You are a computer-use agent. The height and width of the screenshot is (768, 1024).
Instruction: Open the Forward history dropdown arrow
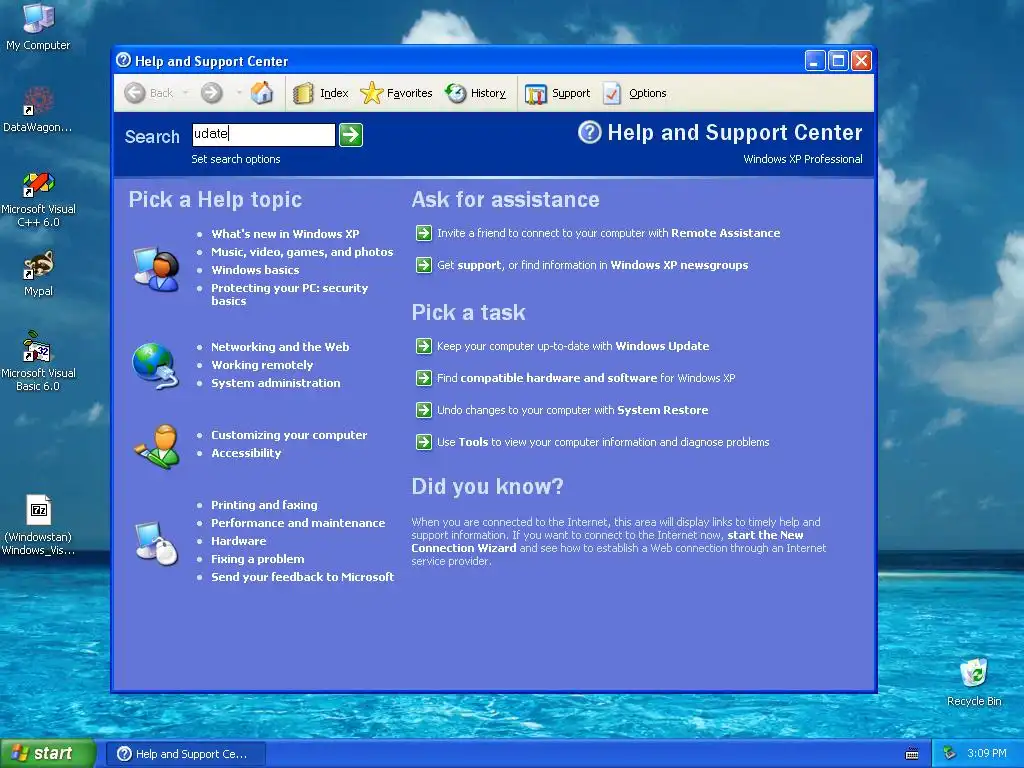[238, 93]
